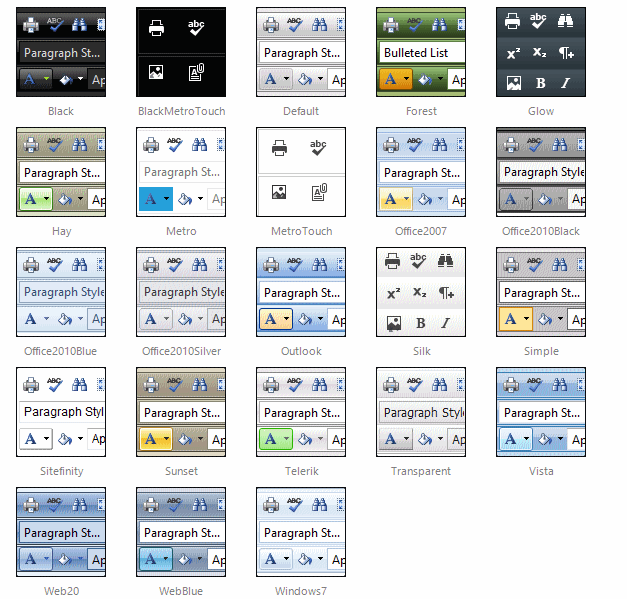The image size is (627, 599).
Task: Click the bold B icon in Silk skin
Action: click(x=420, y=323)
